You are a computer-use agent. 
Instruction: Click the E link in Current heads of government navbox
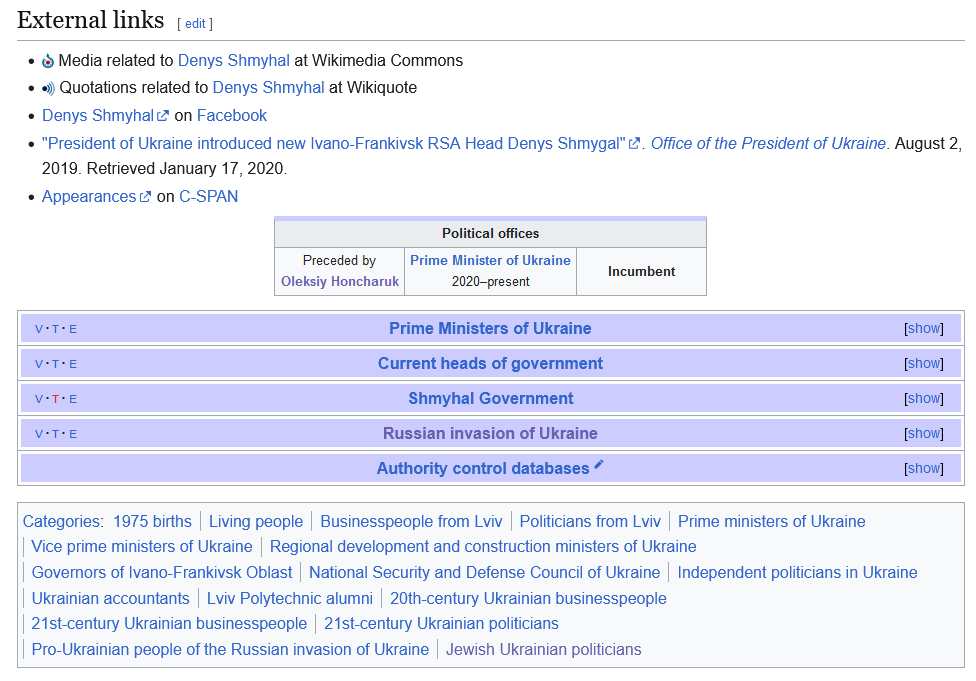pos(73,364)
